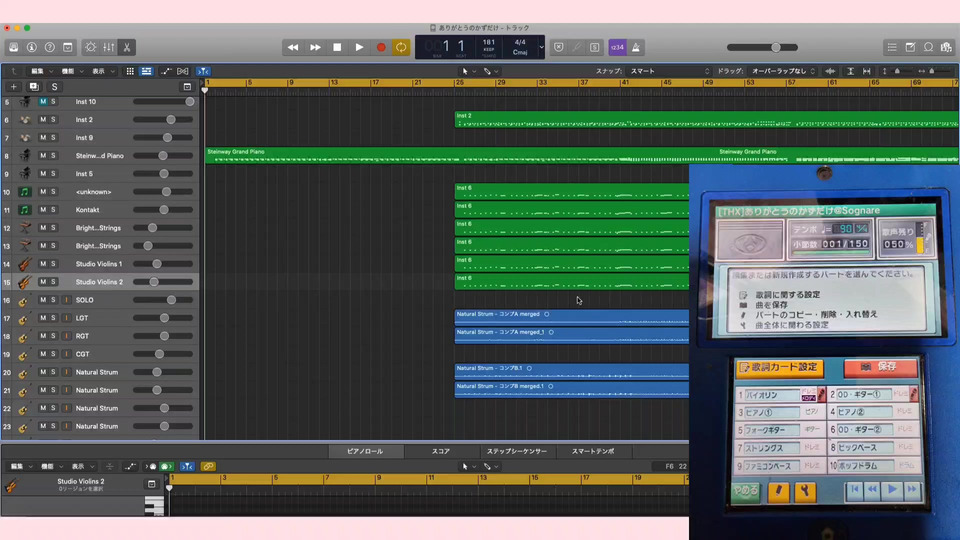Toggle the metronome click button
This screenshot has width=960, height=540.
pyautogui.click(x=636, y=47)
